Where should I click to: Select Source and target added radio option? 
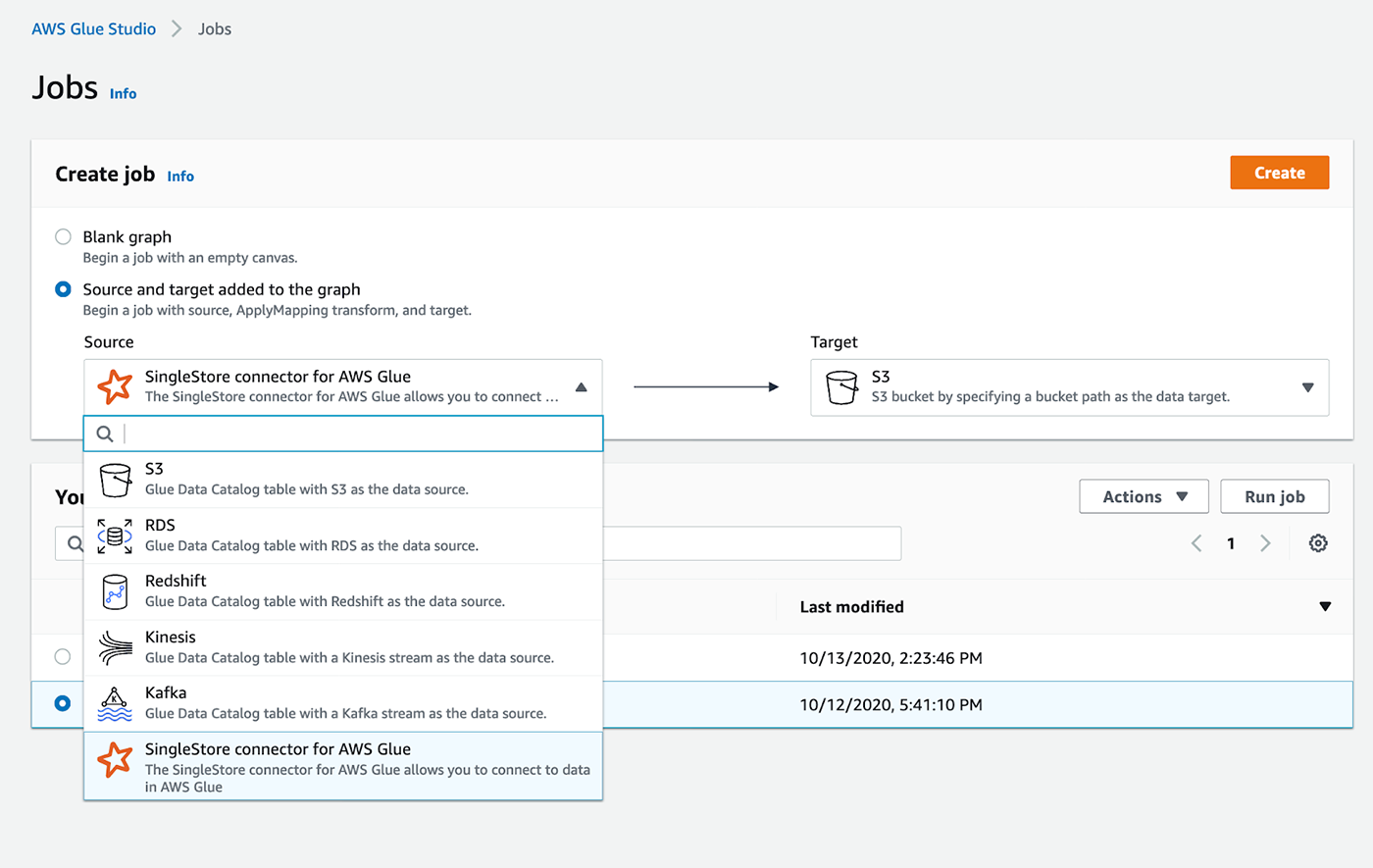tap(63, 289)
